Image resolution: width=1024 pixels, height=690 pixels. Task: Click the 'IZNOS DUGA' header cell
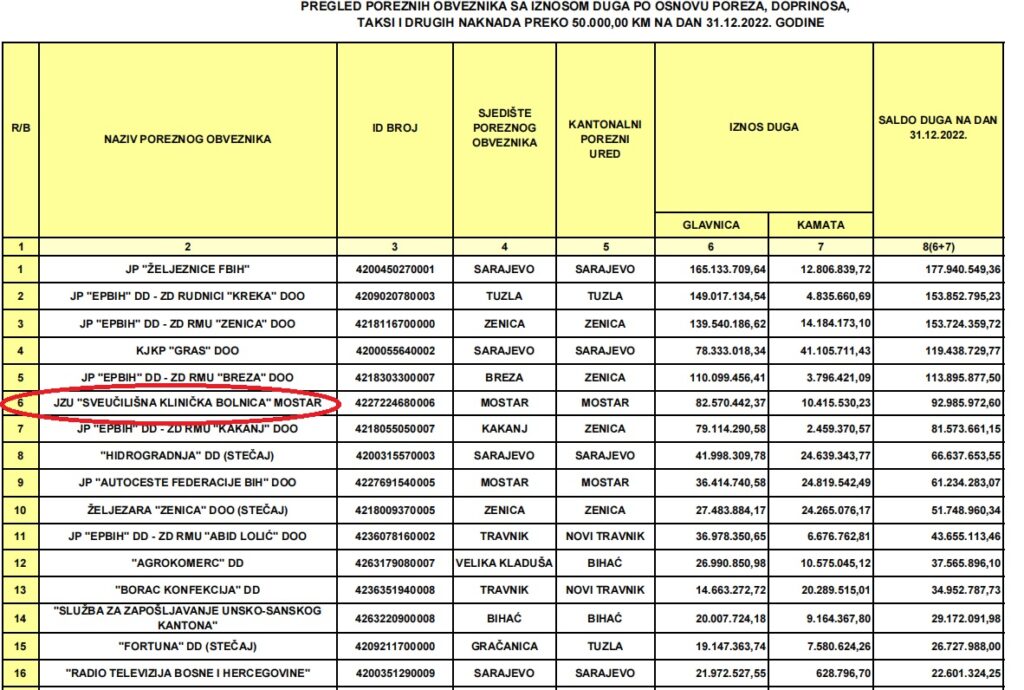763,127
